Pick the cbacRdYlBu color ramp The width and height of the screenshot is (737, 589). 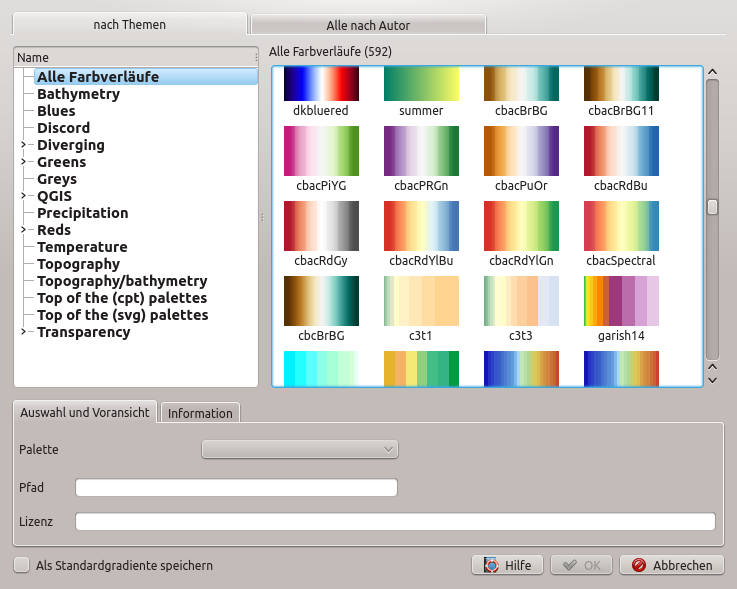[421, 226]
